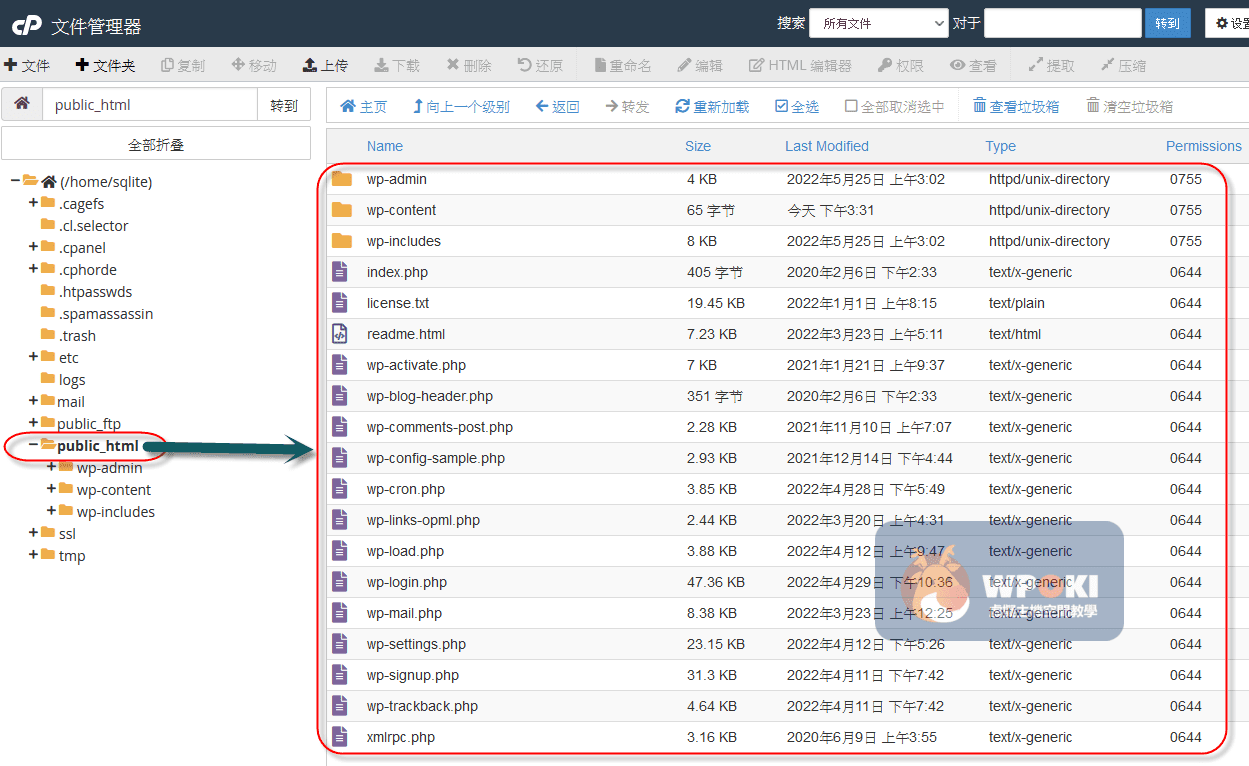
Task: Click the public_html path input field
Action: tap(149, 104)
